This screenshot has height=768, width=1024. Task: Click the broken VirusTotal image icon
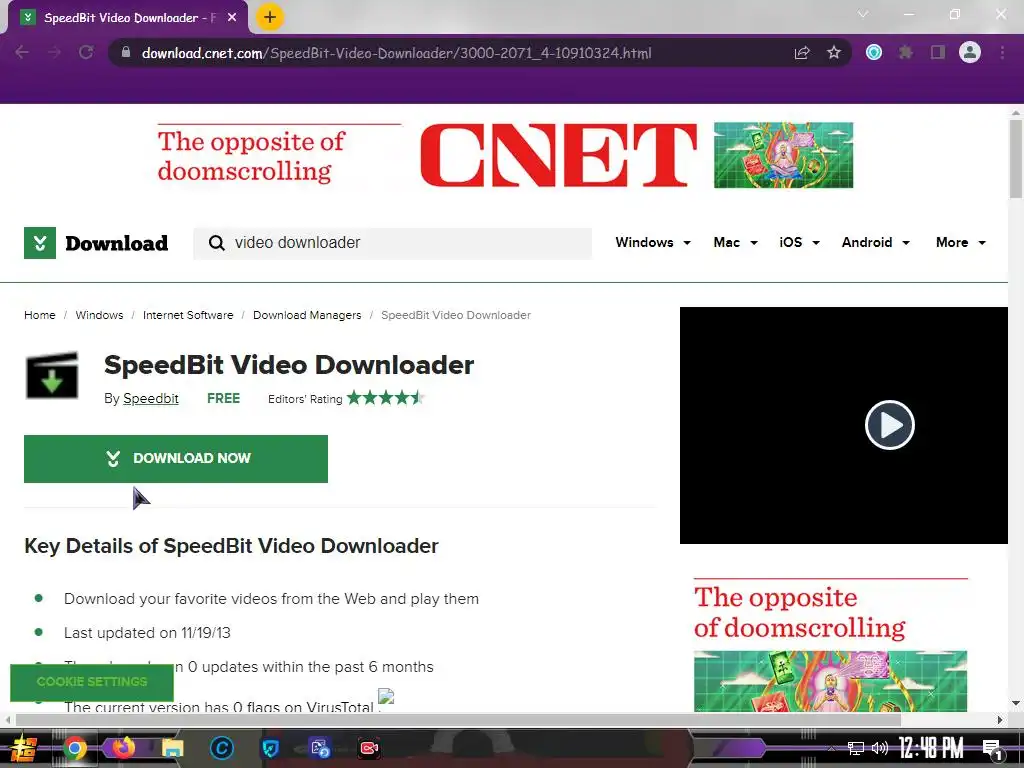pos(386,697)
